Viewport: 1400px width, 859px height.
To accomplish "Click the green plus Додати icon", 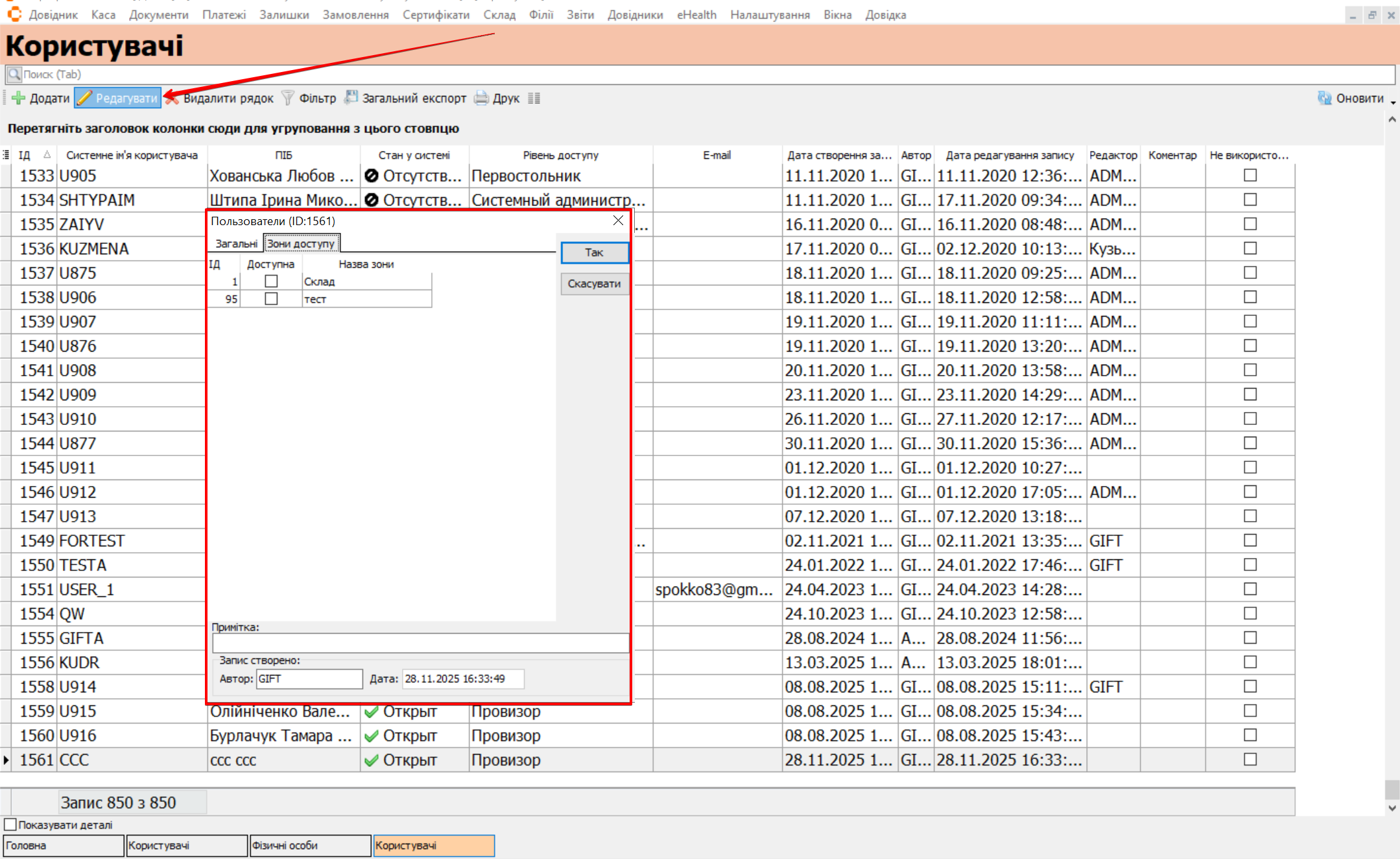I will click(18, 98).
